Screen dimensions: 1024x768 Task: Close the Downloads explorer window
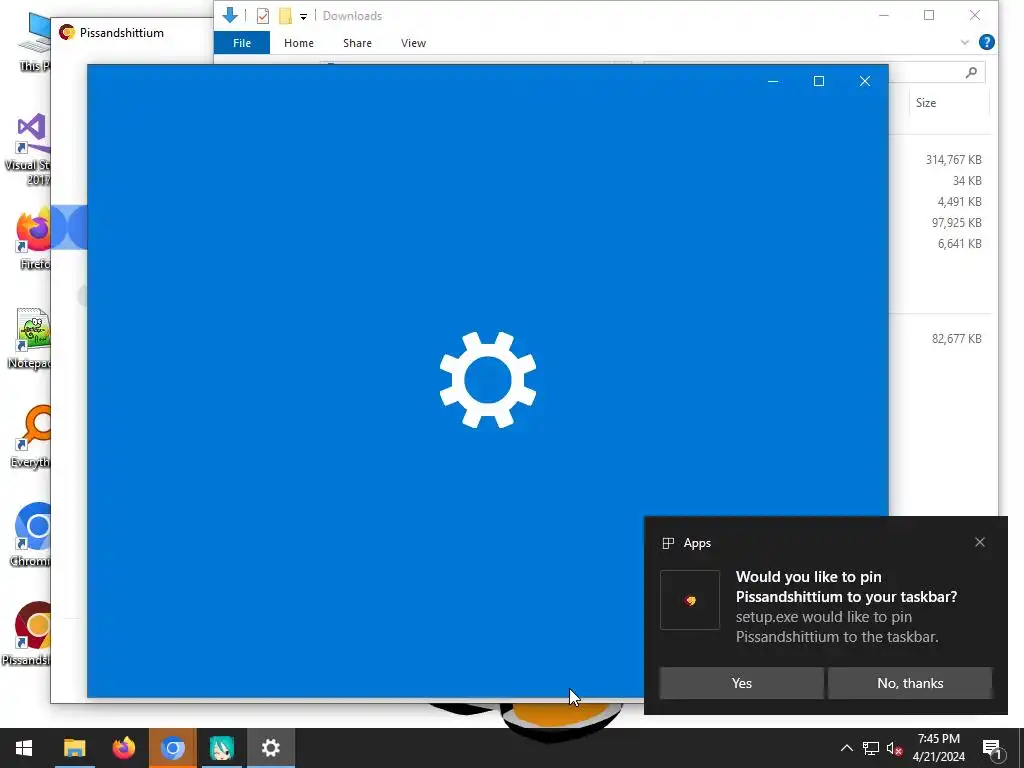(x=974, y=15)
